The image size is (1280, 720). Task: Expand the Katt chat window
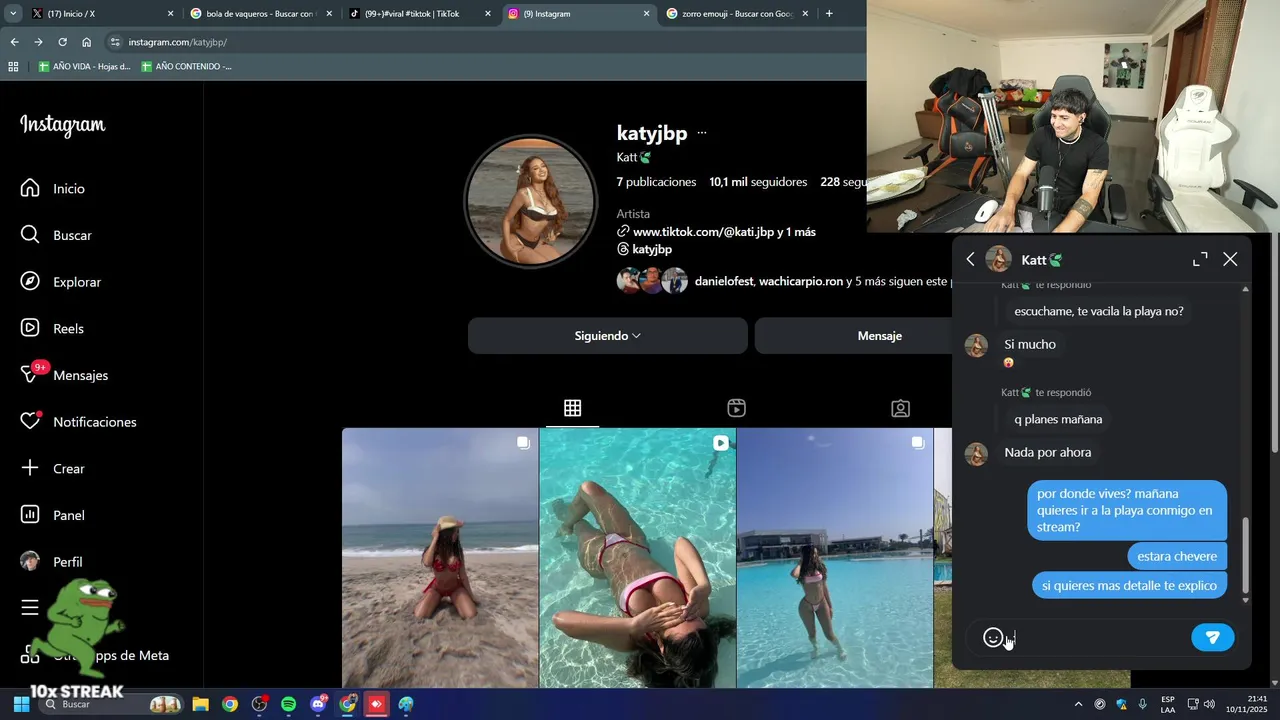coord(1200,259)
